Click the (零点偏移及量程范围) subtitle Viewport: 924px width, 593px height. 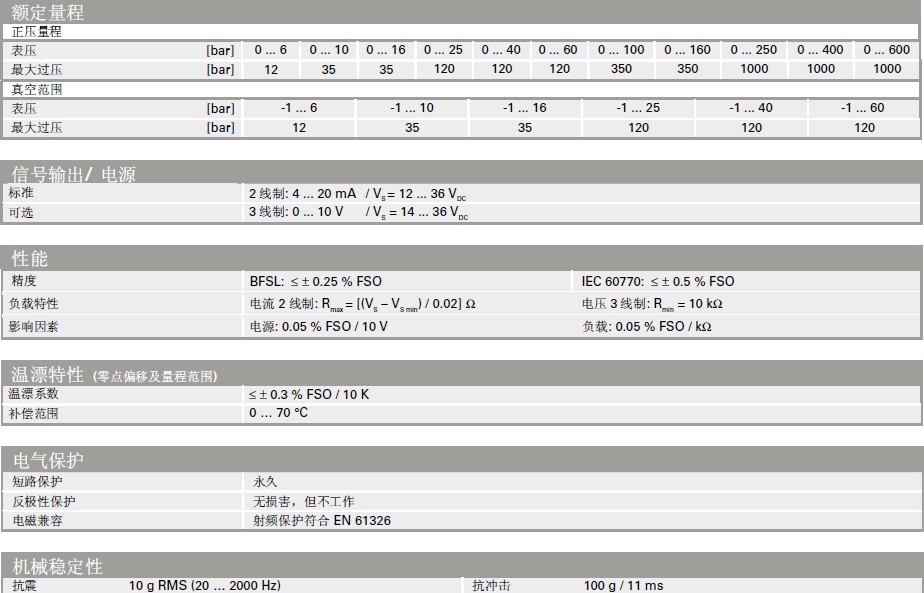pyautogui.click(x=155, y=376)
